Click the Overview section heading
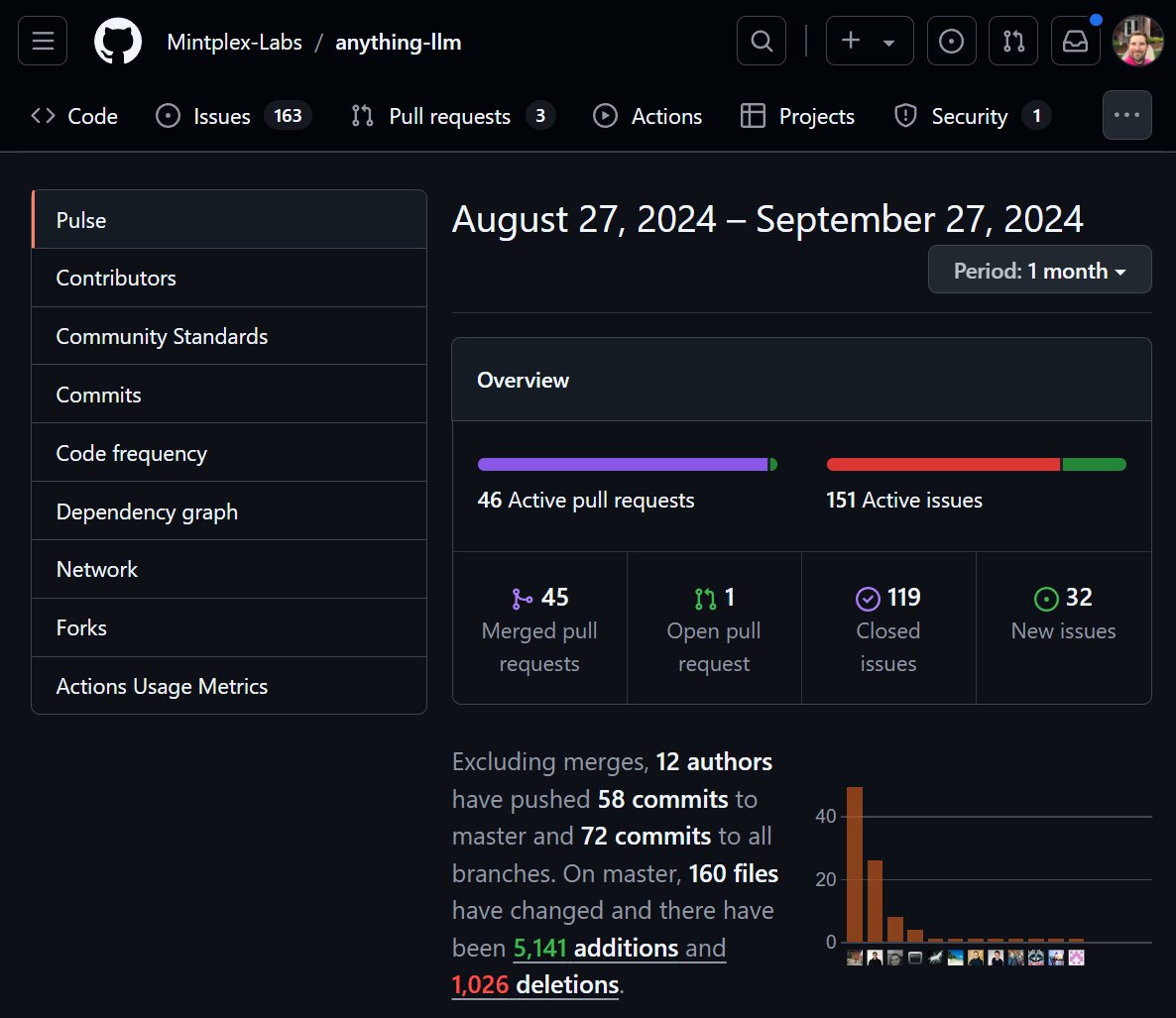Image resolution: width=1176 pixels, height=1018 pixels. coord(523,380)
